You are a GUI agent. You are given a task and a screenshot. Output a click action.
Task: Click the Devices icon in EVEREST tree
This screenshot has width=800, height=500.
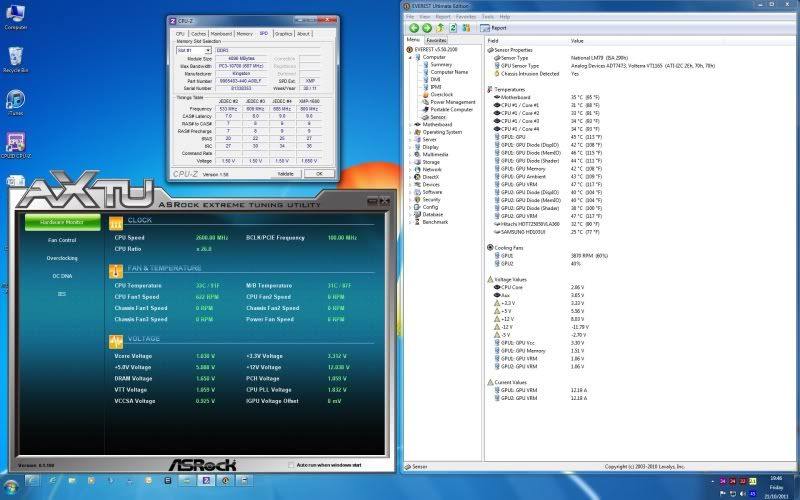tap(417, 185)
